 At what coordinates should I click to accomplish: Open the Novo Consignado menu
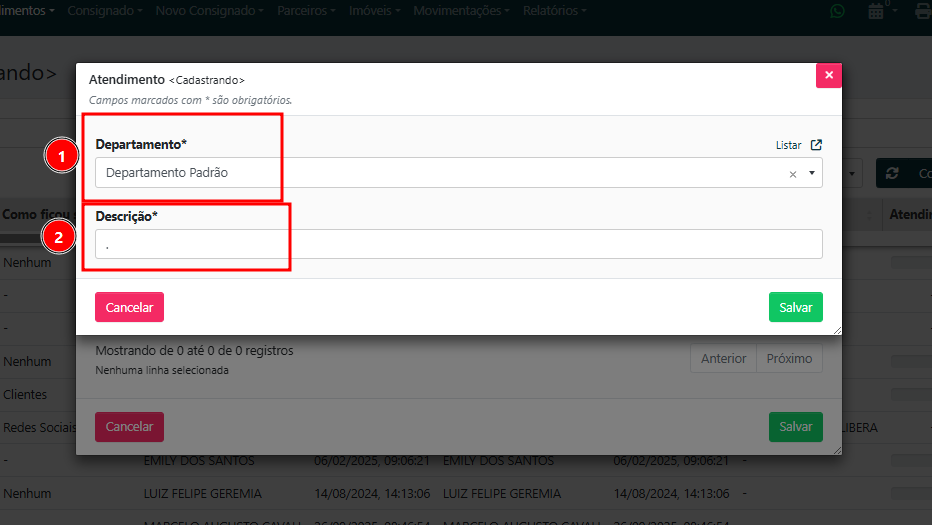point(210,10)
